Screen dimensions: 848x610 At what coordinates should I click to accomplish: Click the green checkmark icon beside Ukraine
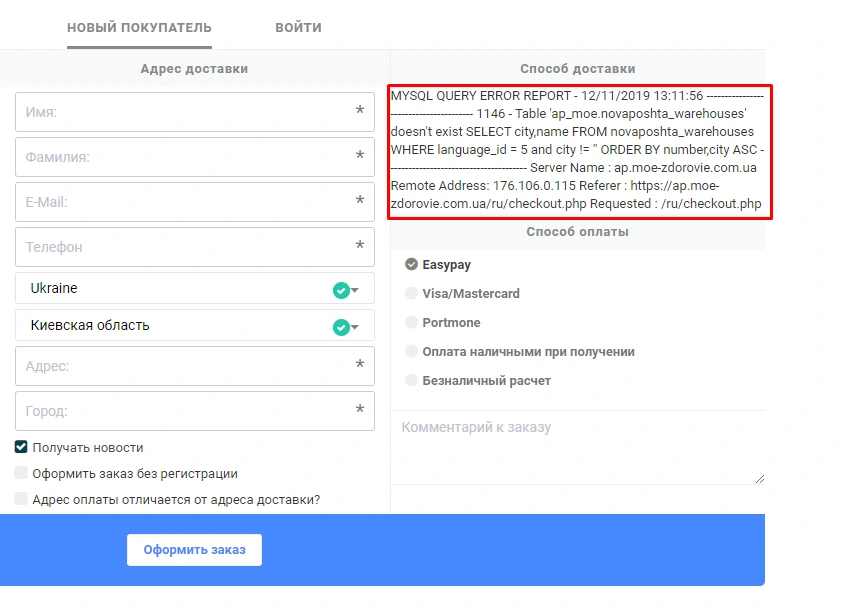pos(341,290)
